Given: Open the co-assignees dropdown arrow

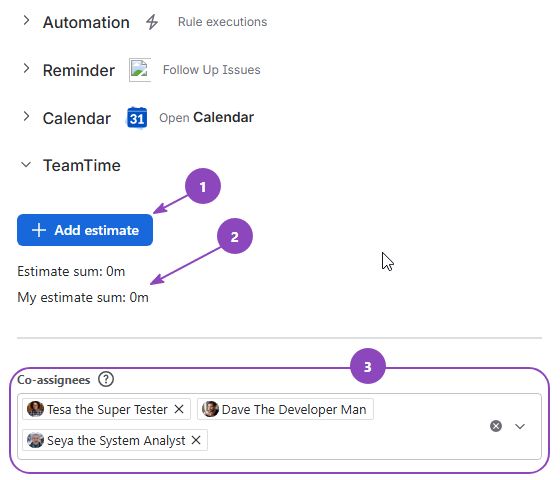Looking at the screenshot, I should pos(520,426).
